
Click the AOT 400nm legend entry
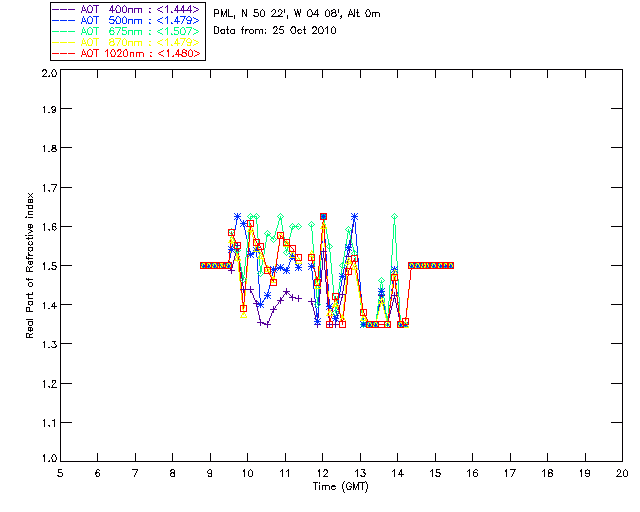(127, 9)
